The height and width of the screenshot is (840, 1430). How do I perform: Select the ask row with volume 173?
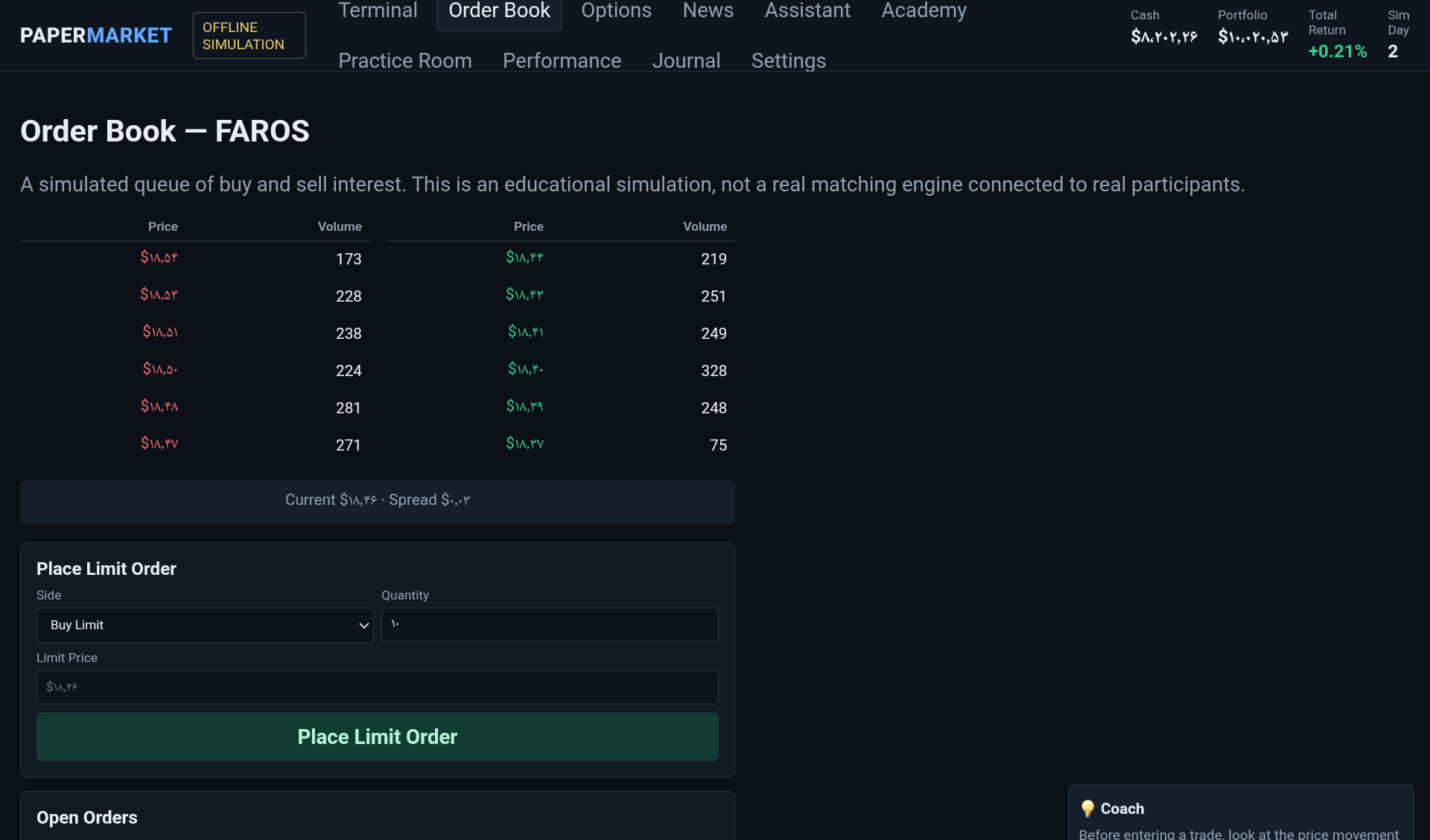pos(194,258)
